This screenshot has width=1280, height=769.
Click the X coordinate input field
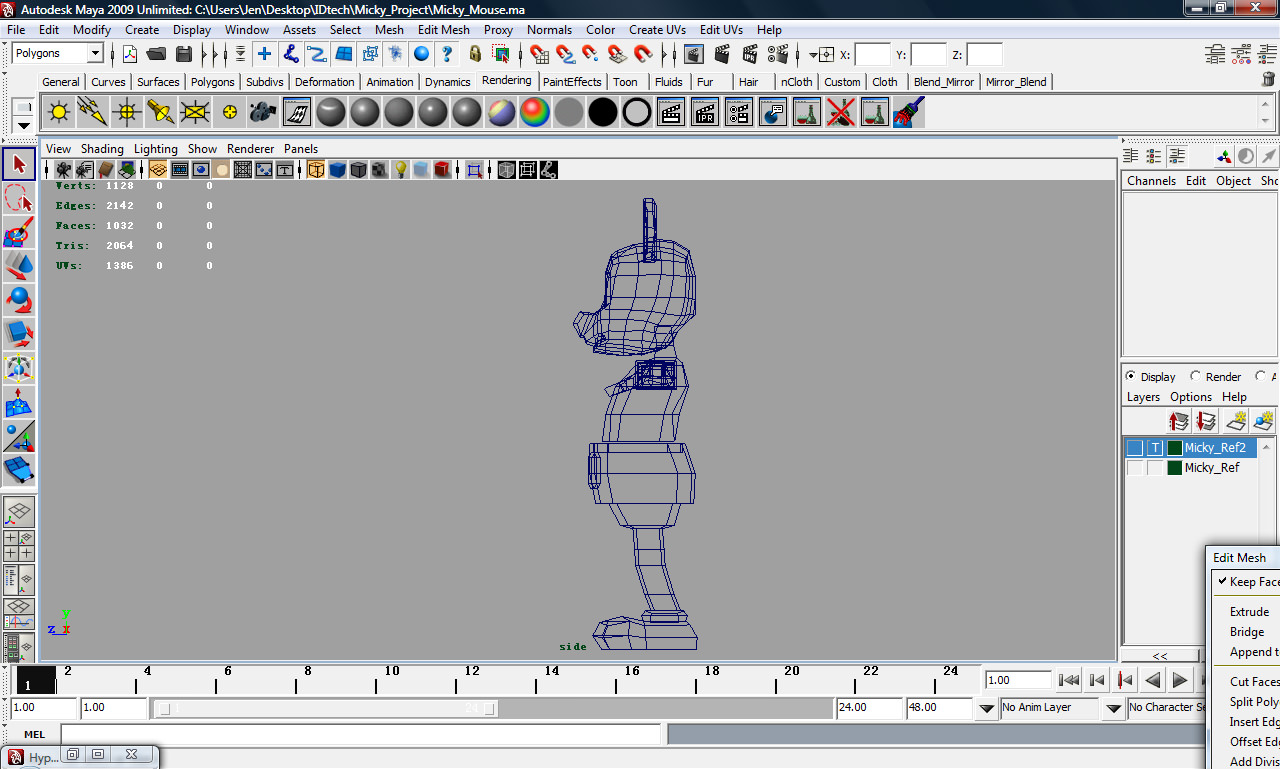(x=872, y=55)
